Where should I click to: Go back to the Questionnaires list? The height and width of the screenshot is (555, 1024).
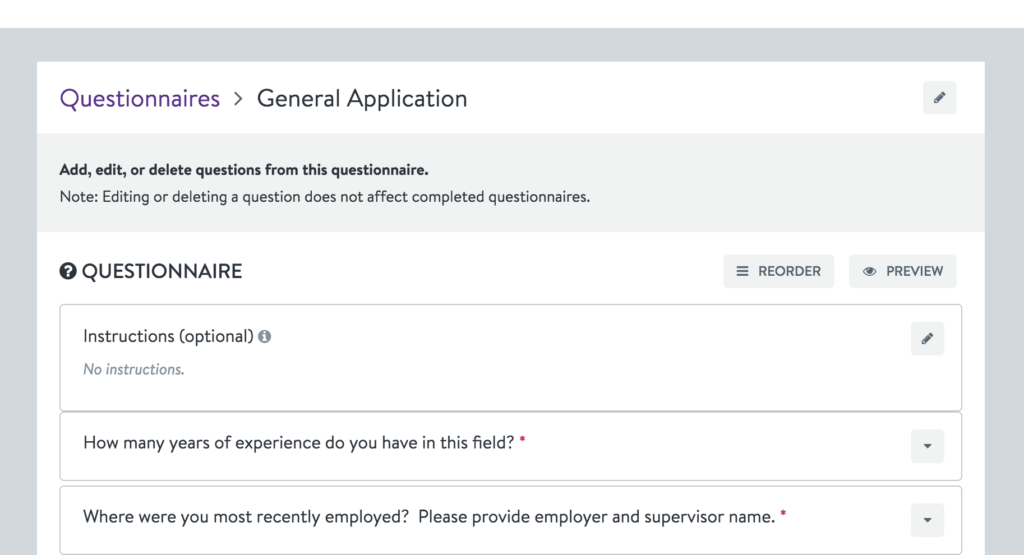140,99
